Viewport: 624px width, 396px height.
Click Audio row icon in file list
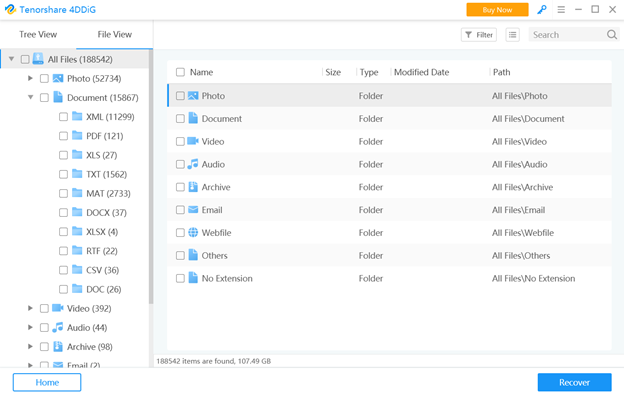(193, 164)
